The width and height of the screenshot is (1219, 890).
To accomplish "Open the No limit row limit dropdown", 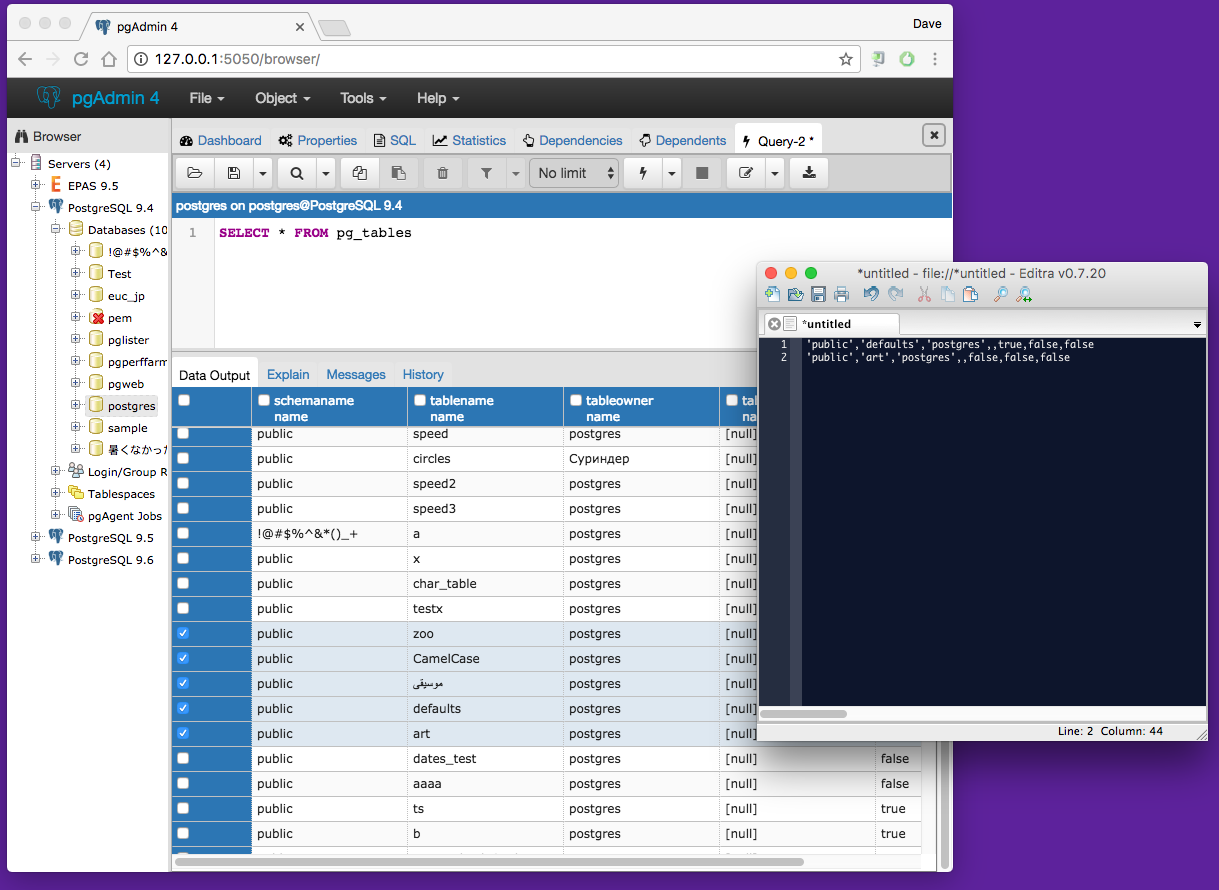I will coord(575,173).
